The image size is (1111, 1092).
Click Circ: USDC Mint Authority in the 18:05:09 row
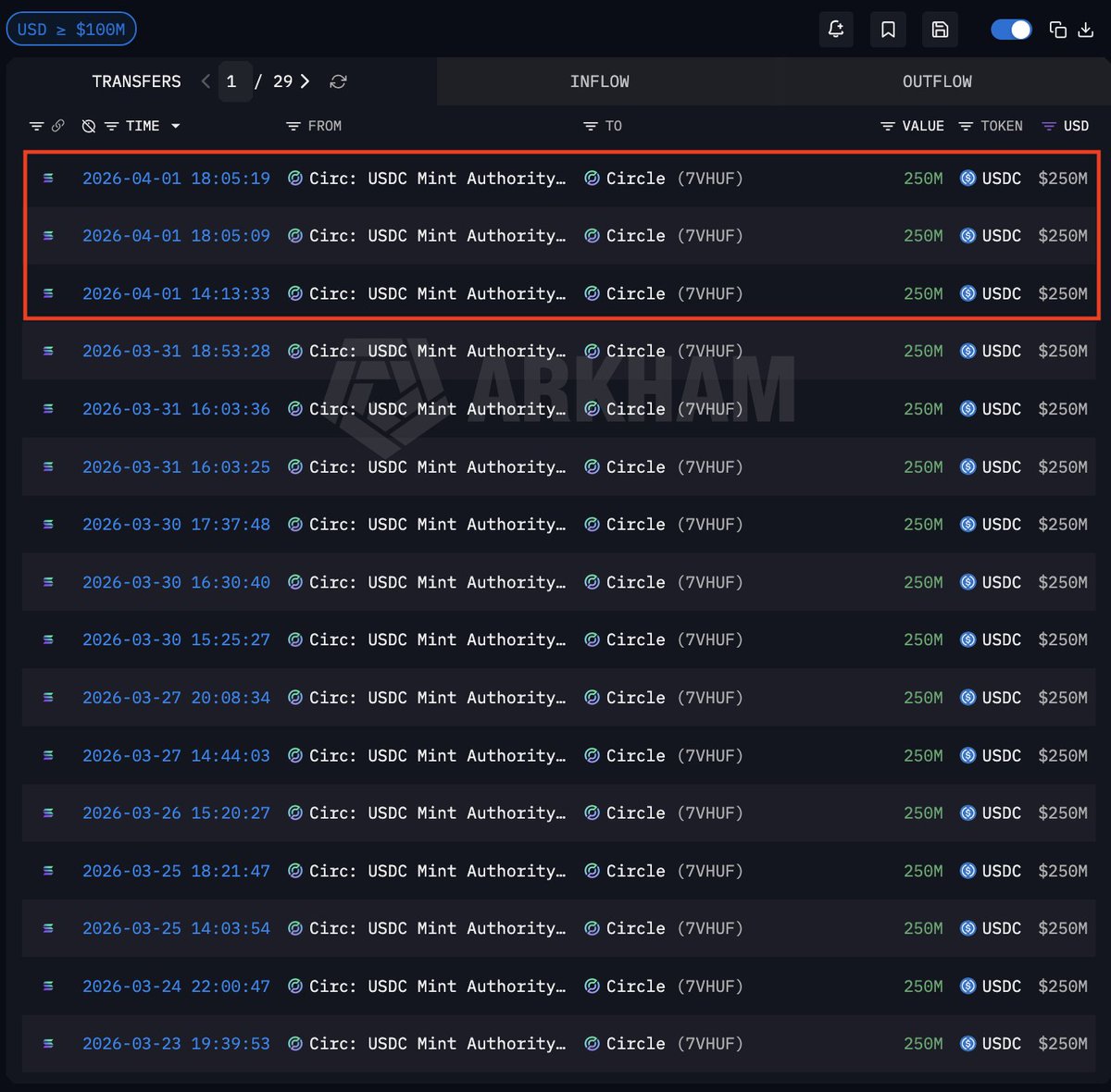pyautogui.click(x=437, y=236)
